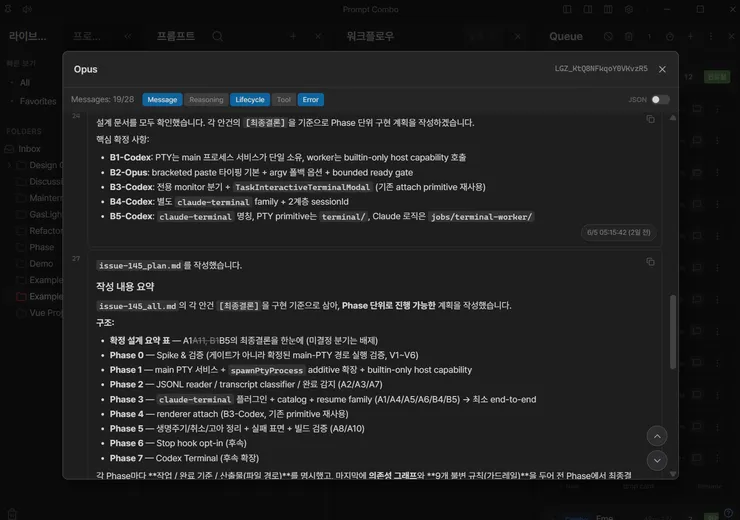
Task: Click the dialog's vertical scrollbar thumb
Action: pyautogui.click(x=673, y=332)
